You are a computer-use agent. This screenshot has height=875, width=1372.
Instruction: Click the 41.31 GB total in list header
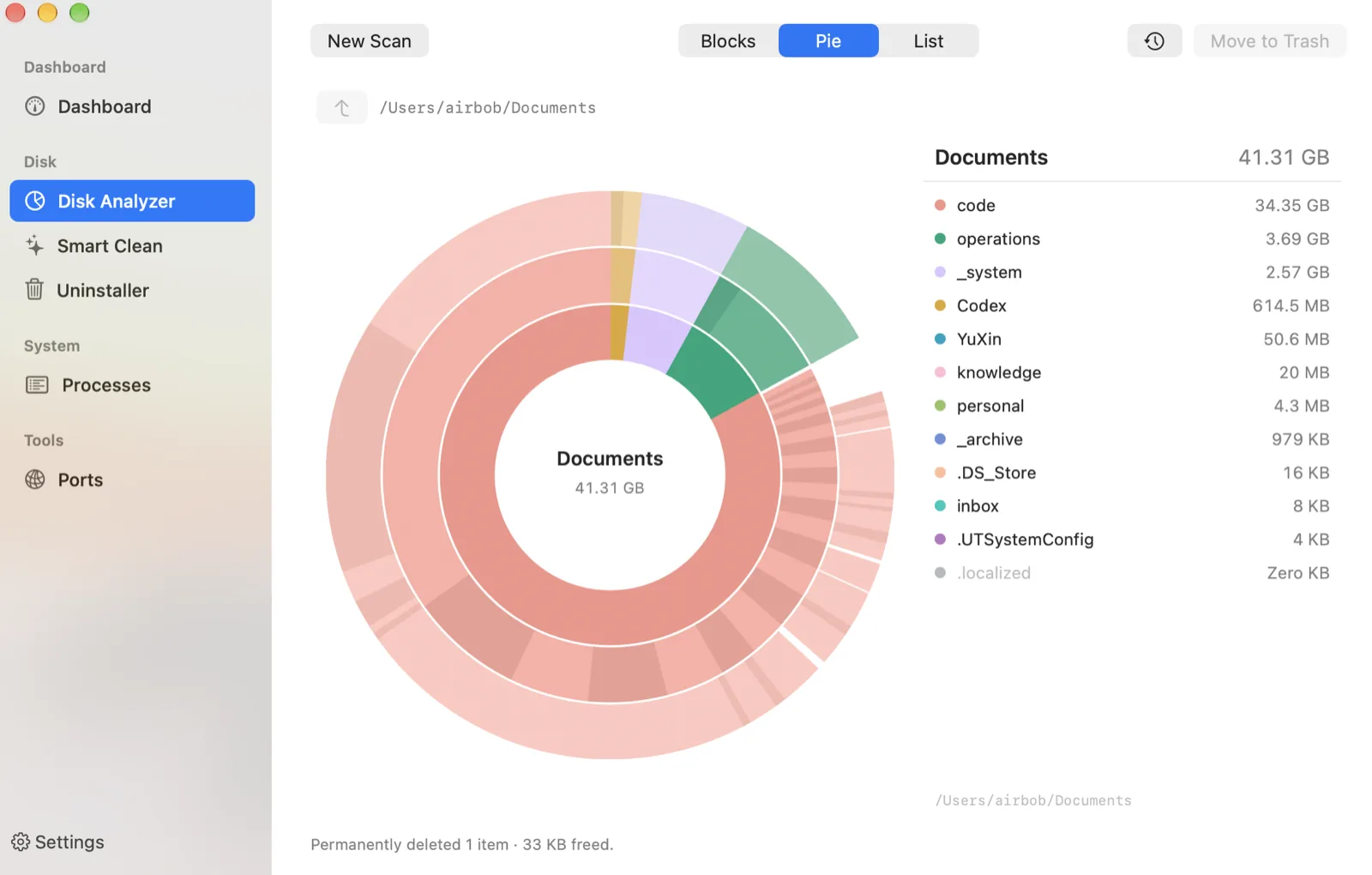point(1284,157)
